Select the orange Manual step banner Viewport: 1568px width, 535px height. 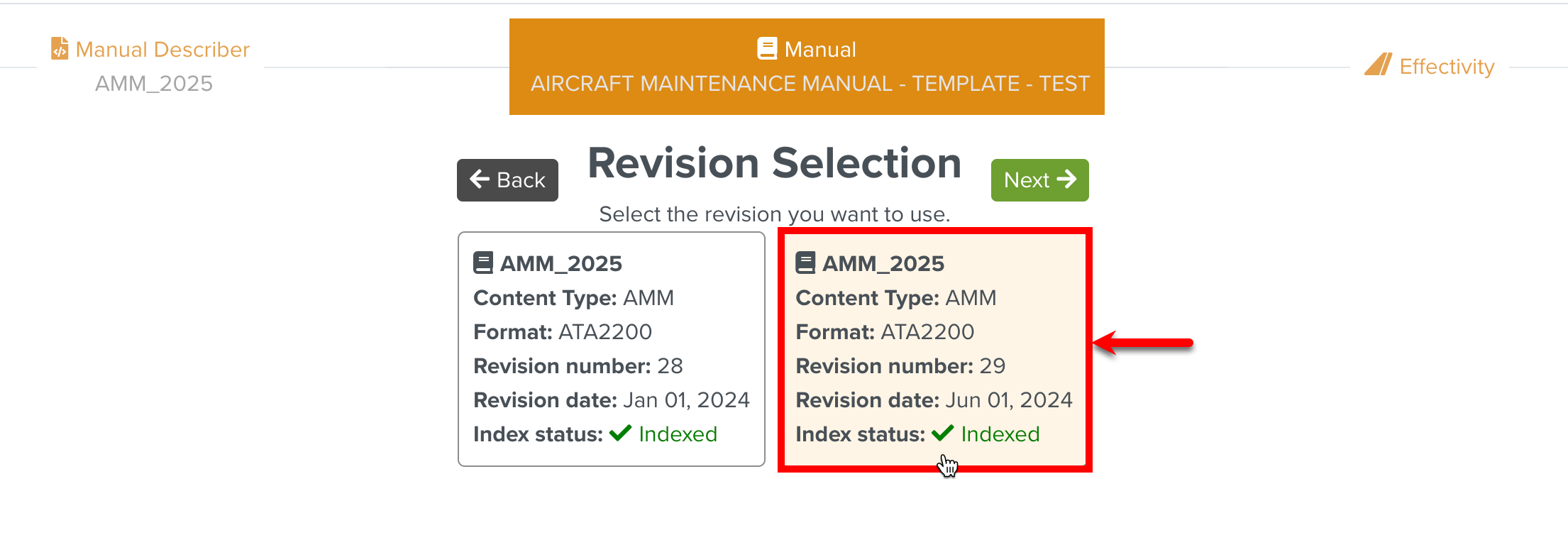tap(807, 67)
